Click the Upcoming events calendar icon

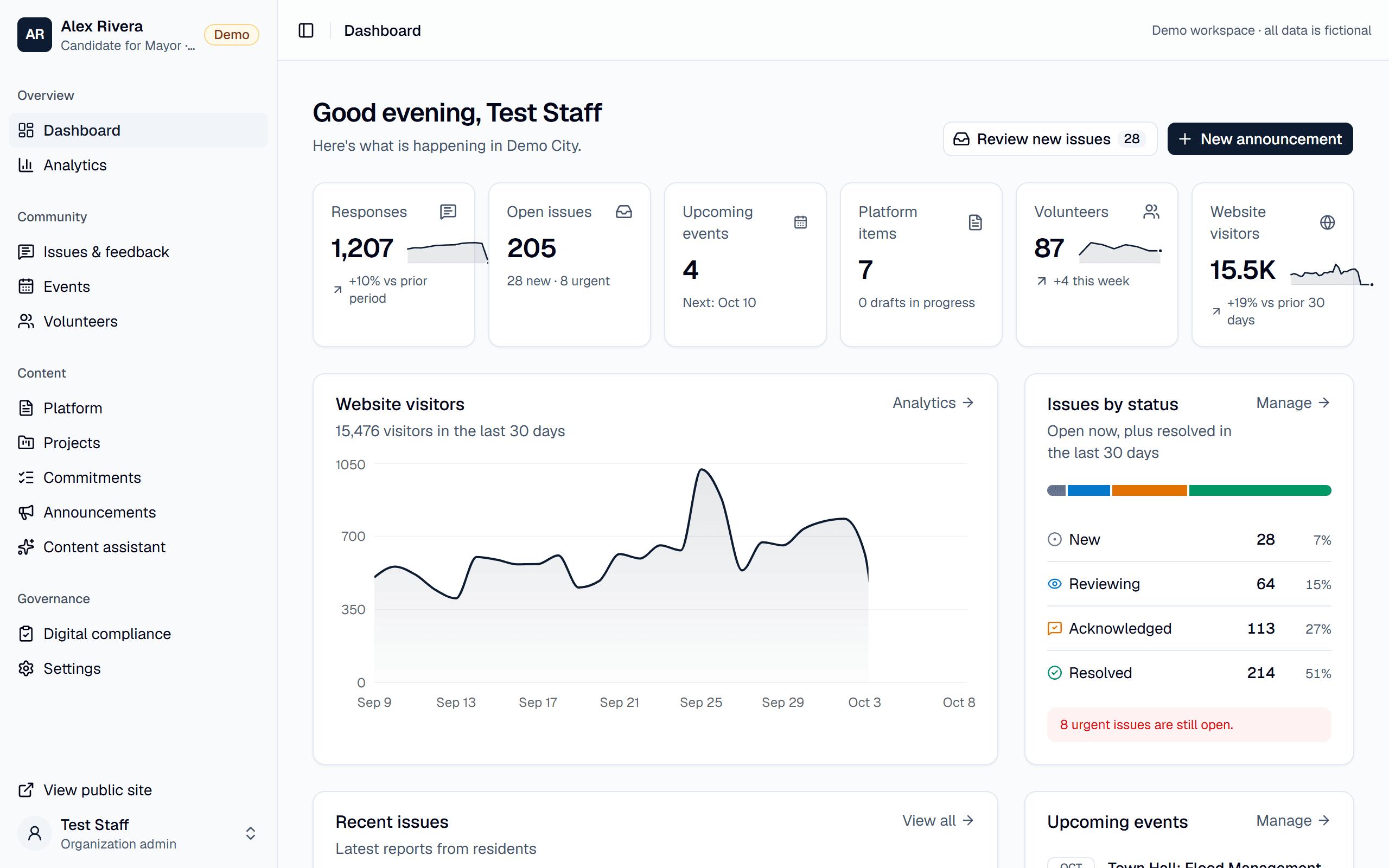[x=800, y=222]
